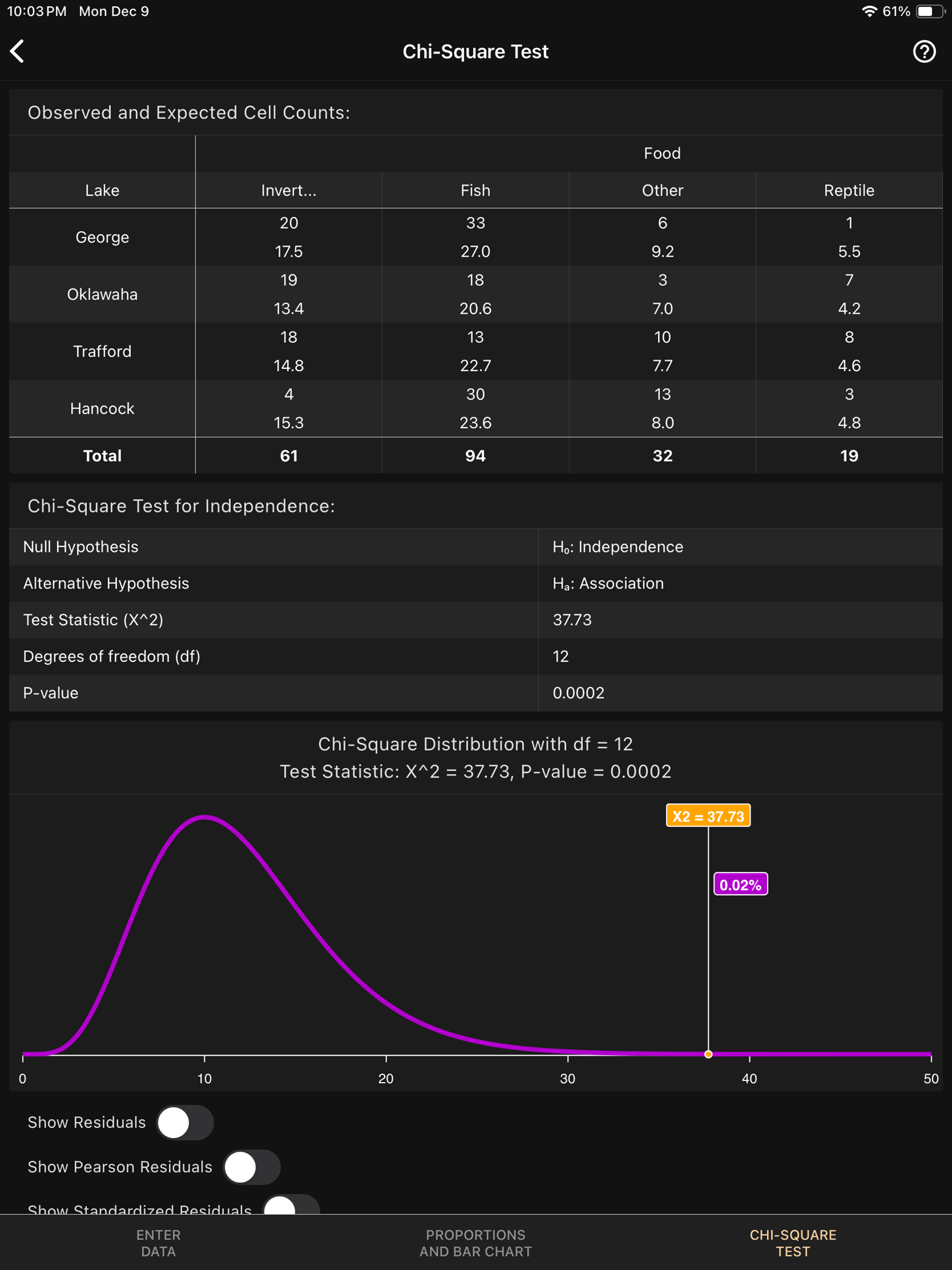This screenshot has width=952, height=1270.
Task: Tap the x-axis tick label 40
Action: click(750, 1079)
